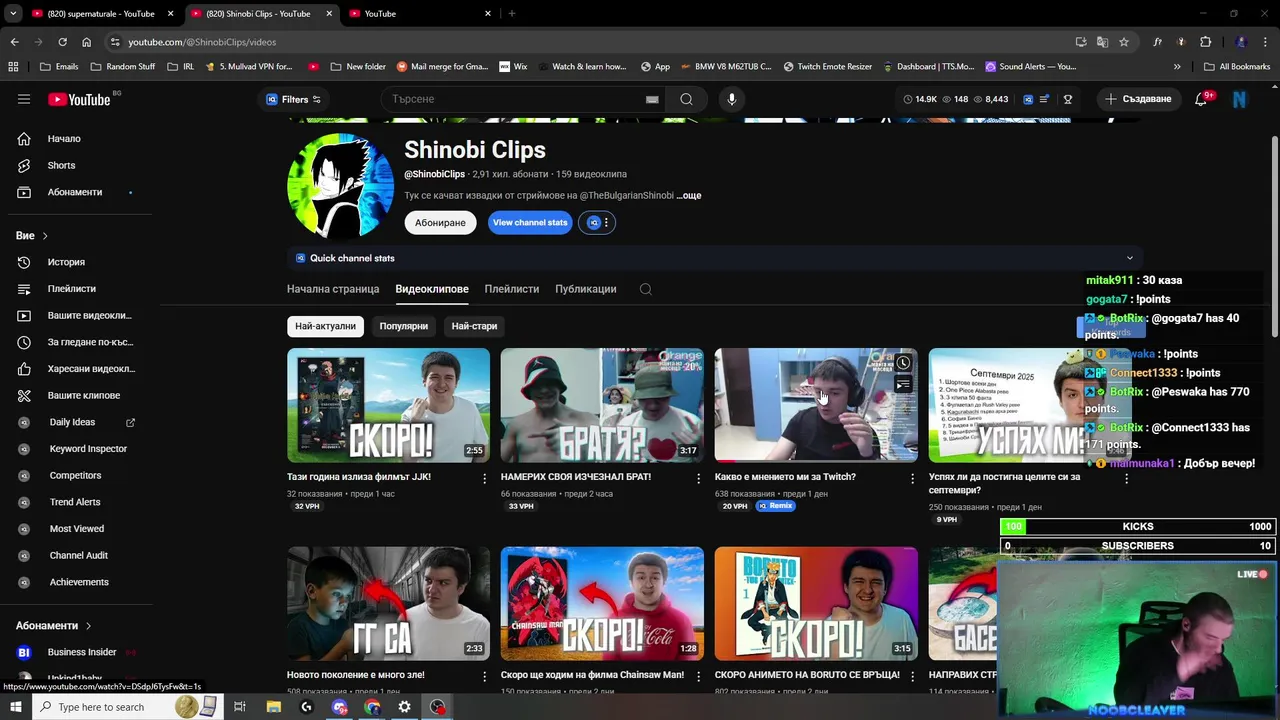Expand channel description with '...още'
Image resolution: width=1280 pixels, height=720 pixels.
[689, 196]
